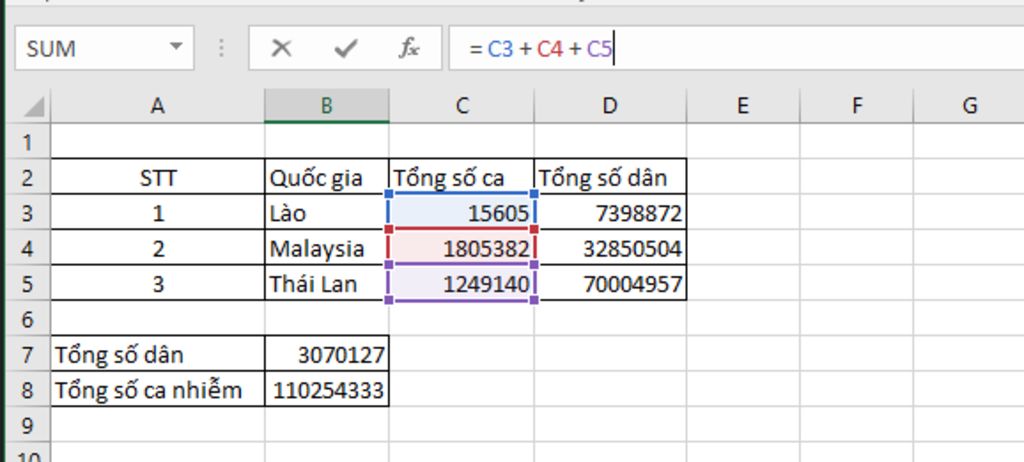Viewport: 1024px width, 462px height.
Task: Open Insert Function fx dialog
Action: [409, 48]
